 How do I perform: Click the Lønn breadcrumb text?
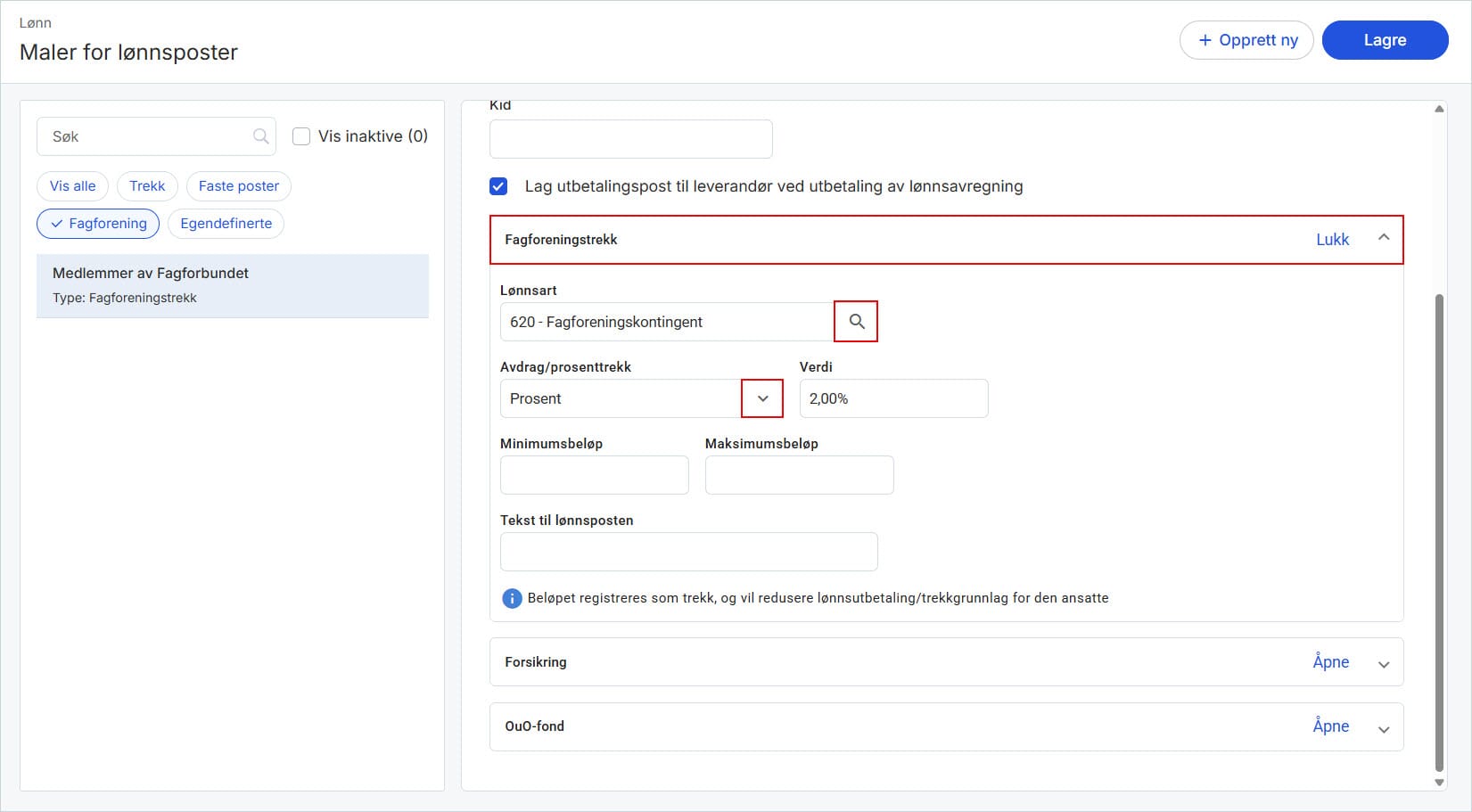coord(36,22)
